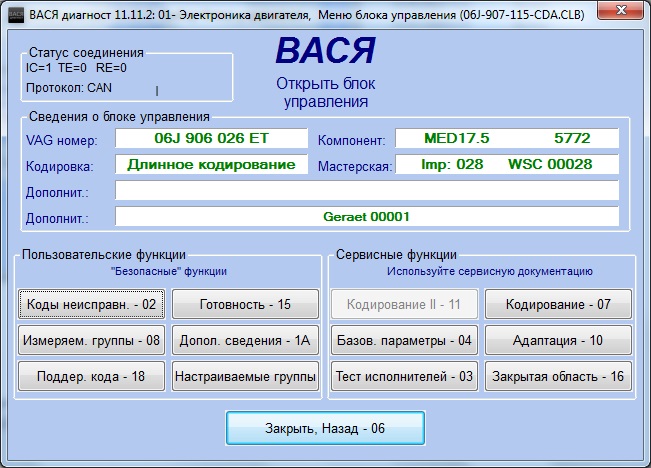Click the Компонент field MED17.5

pyautogui.click(x=506, y=138)
